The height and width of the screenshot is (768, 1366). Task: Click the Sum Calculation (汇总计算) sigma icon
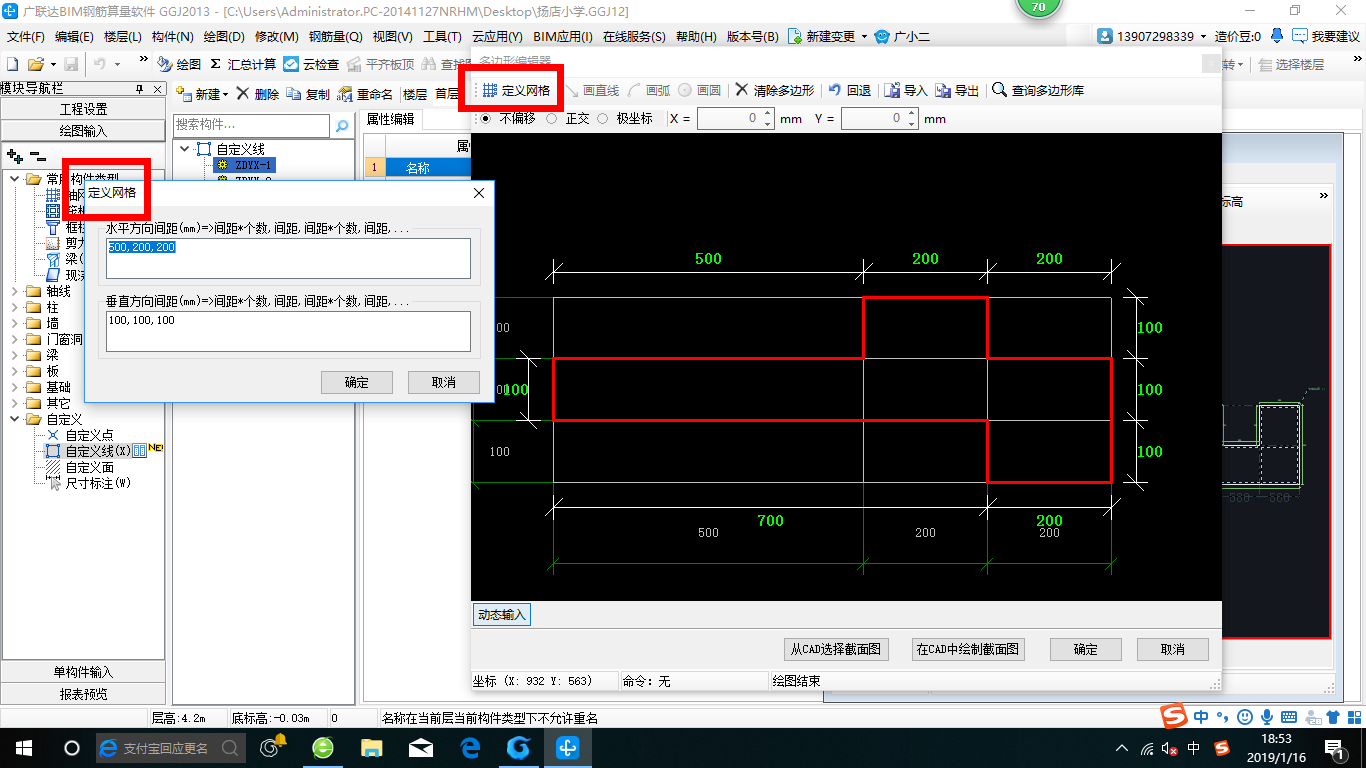pyautogui.click(x=216, y=64)
